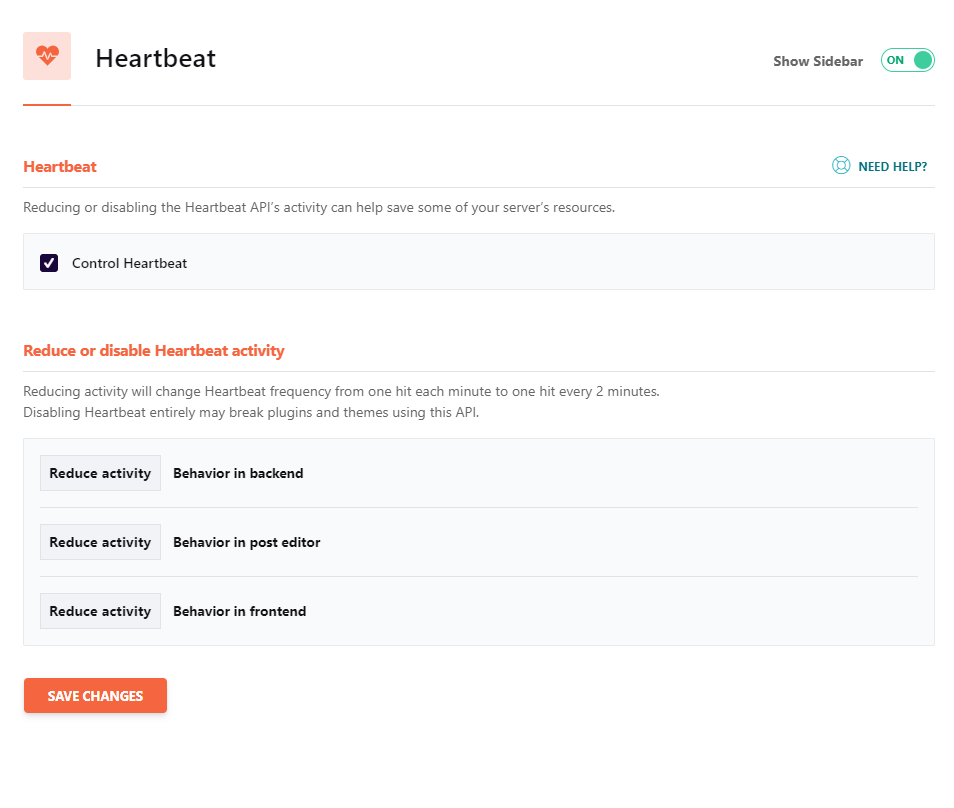Click the Heartbeat page title
This screenshot has height=808, width=954.
pyautogui.click(x=155, y=58)
